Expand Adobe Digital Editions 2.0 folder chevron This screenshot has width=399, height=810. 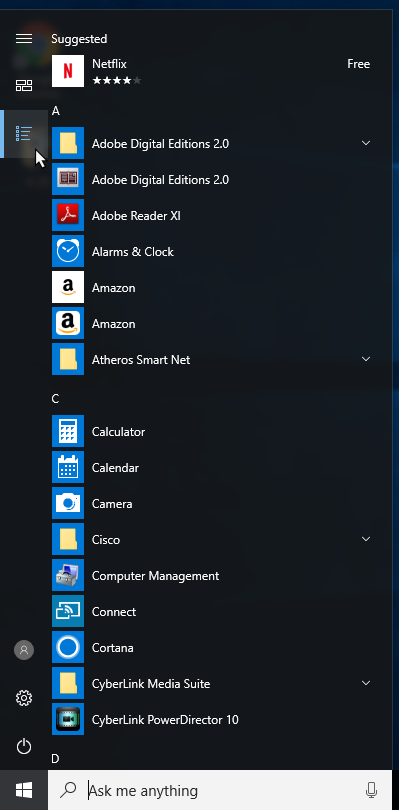point(366,143)
